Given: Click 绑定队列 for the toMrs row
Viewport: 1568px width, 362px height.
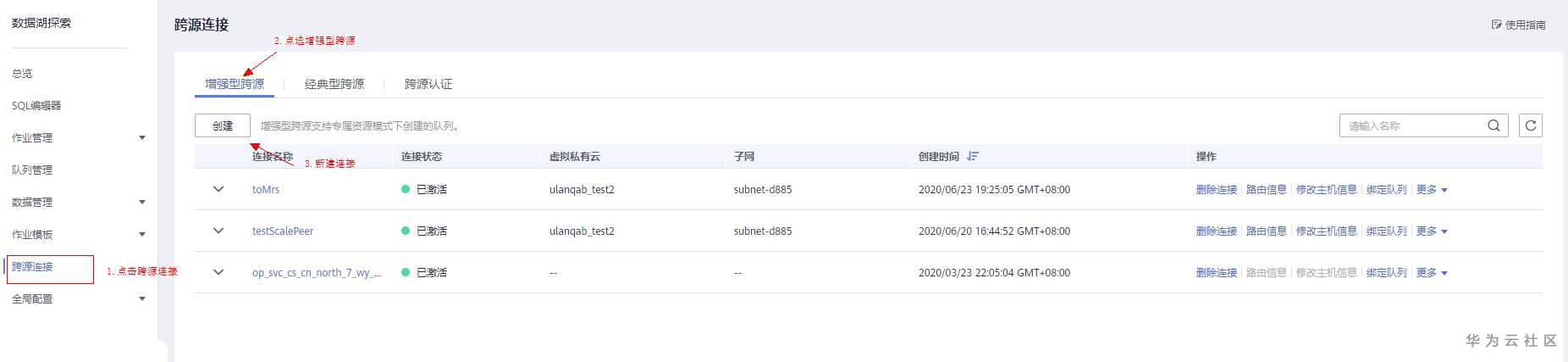Looking at the screenshot, I should click(x=1386, y=190).
